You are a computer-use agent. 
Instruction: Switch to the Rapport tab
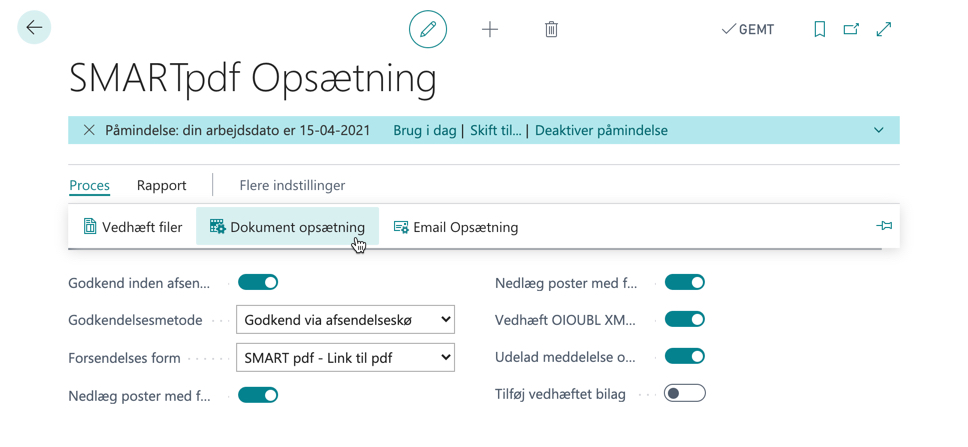pos(162,185)
